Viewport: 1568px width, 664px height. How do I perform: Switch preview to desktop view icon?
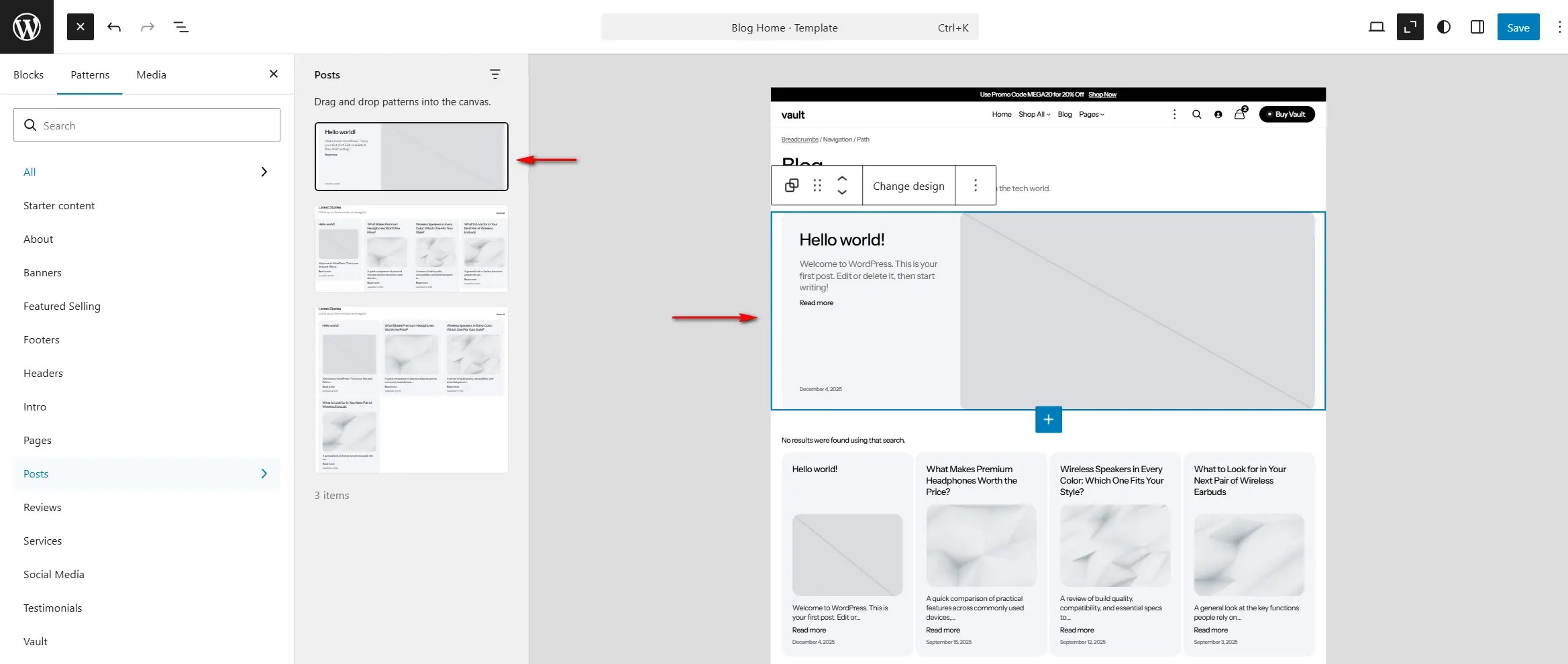pyautogui.click(x=1377, y=27)
